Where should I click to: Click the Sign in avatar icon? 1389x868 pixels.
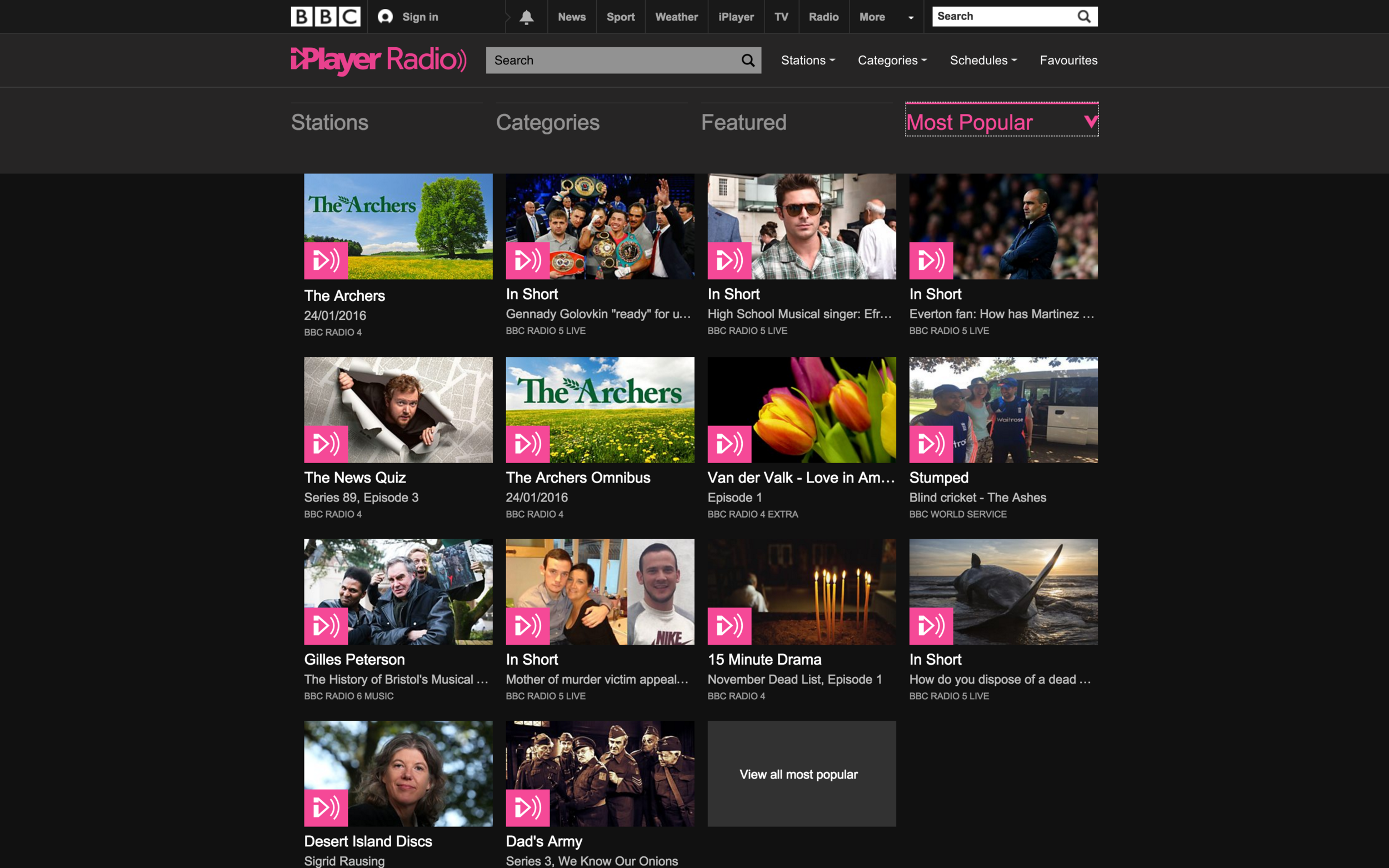[385, 17]
